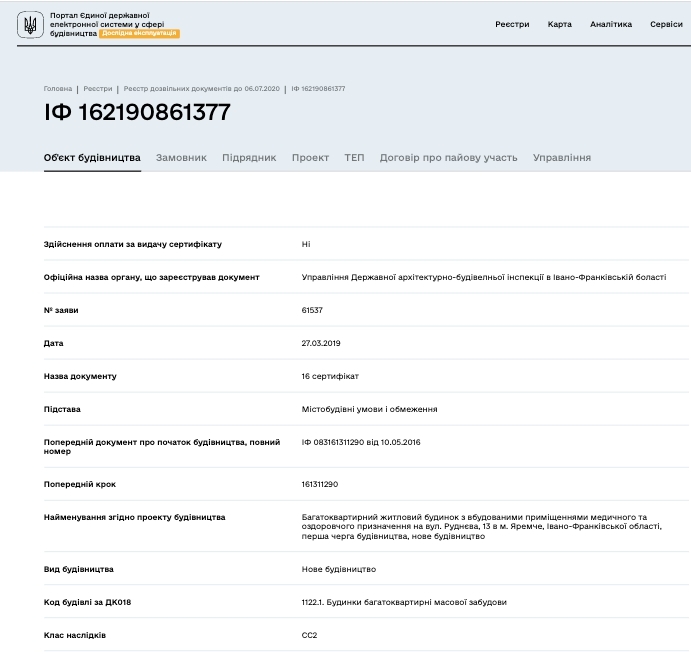
Task: Select the Об'єкт будівництва tab
Action: click(92, 158)
